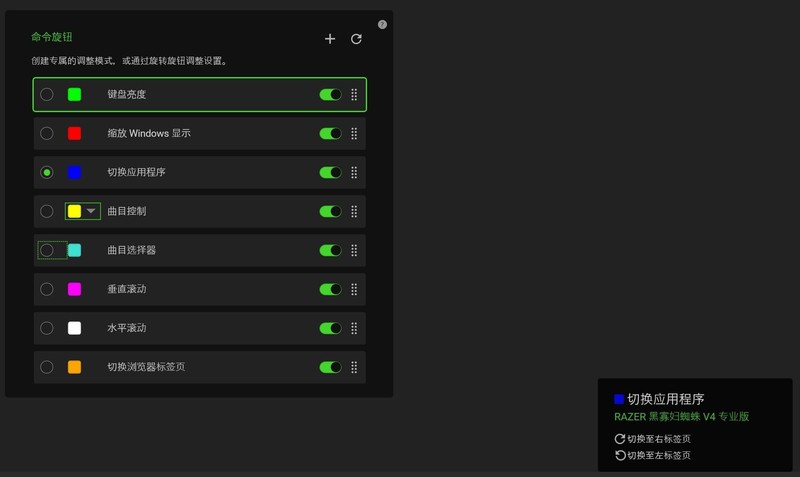Image resolution: width=800 pixels, height=477 pixels.
Task: Select the 水平滚动 radio button
Action: coord(46,328)
